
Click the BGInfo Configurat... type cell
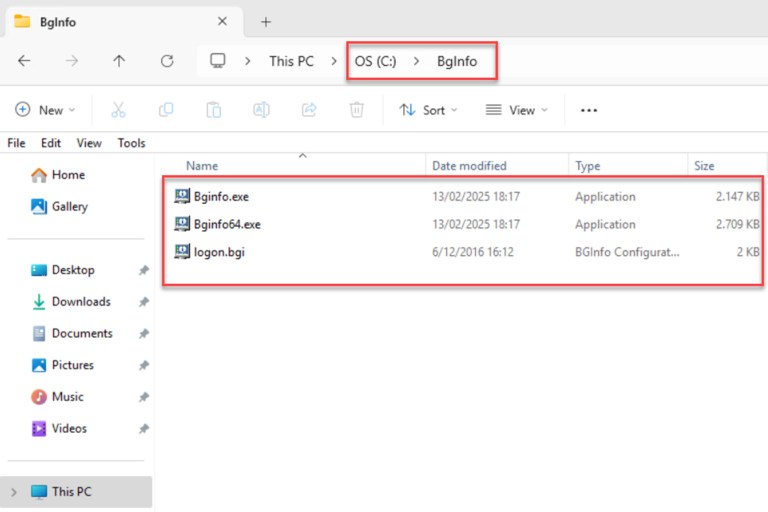tap(627, 252)
